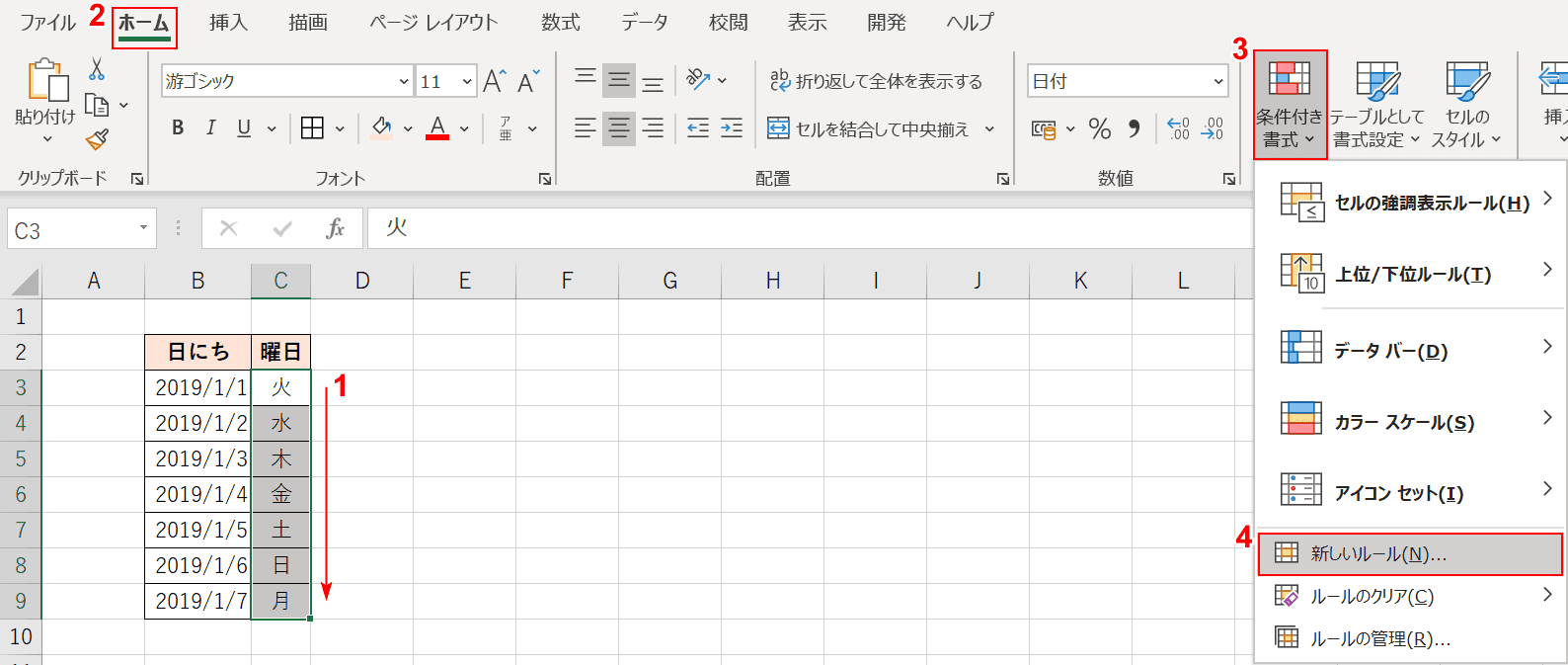Apply percent style

(x=1100, y=128)
